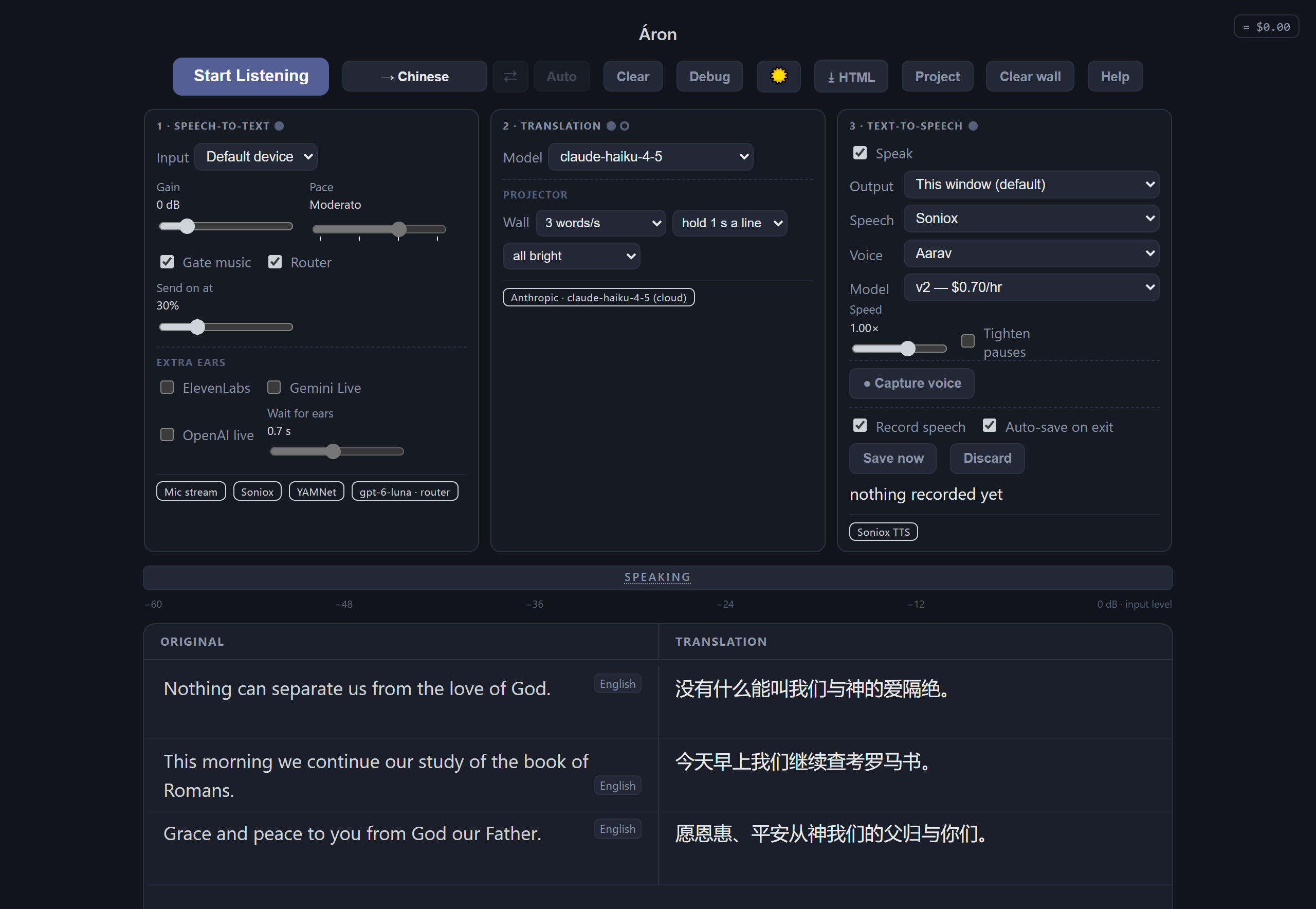Toggle the Router checkbox
This screenshot has width=1316, height=909.
(275, 262)
